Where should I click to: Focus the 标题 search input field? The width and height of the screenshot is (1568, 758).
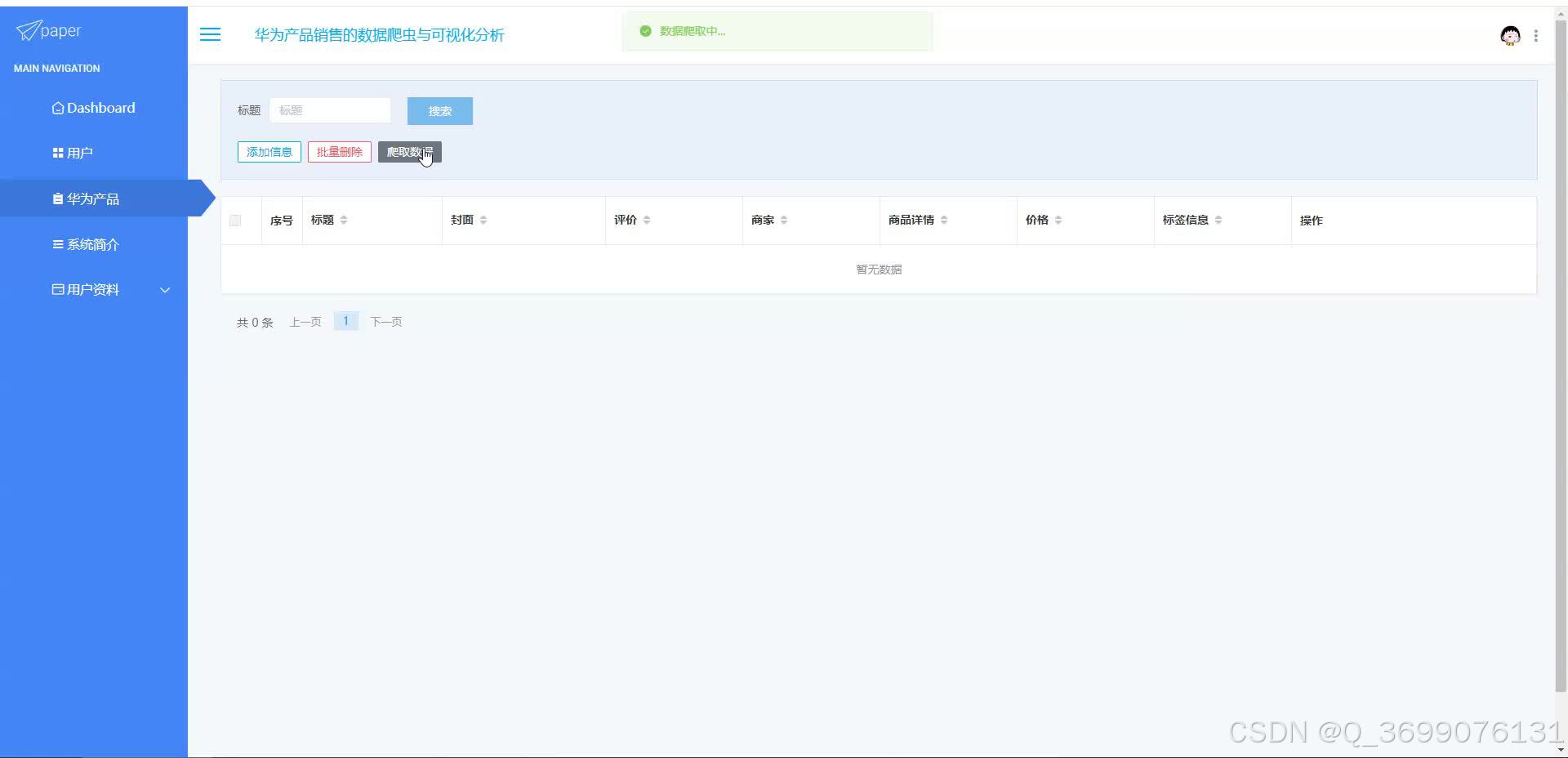tap(330, 110)
